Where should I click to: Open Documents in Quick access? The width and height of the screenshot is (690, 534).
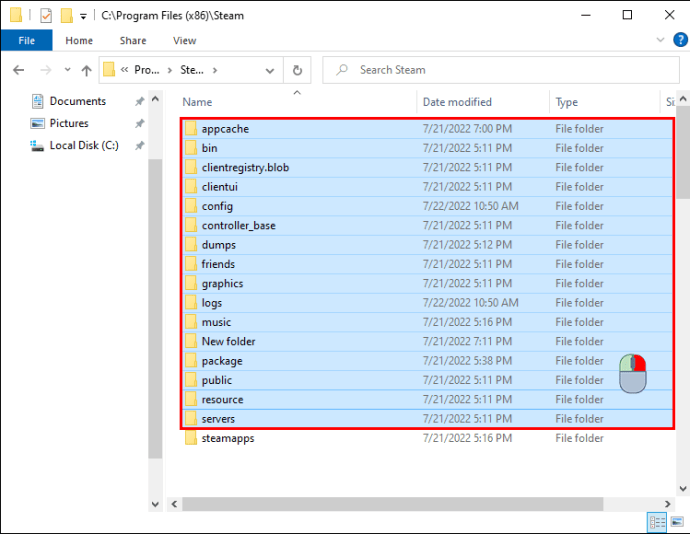tap(78, 101)
